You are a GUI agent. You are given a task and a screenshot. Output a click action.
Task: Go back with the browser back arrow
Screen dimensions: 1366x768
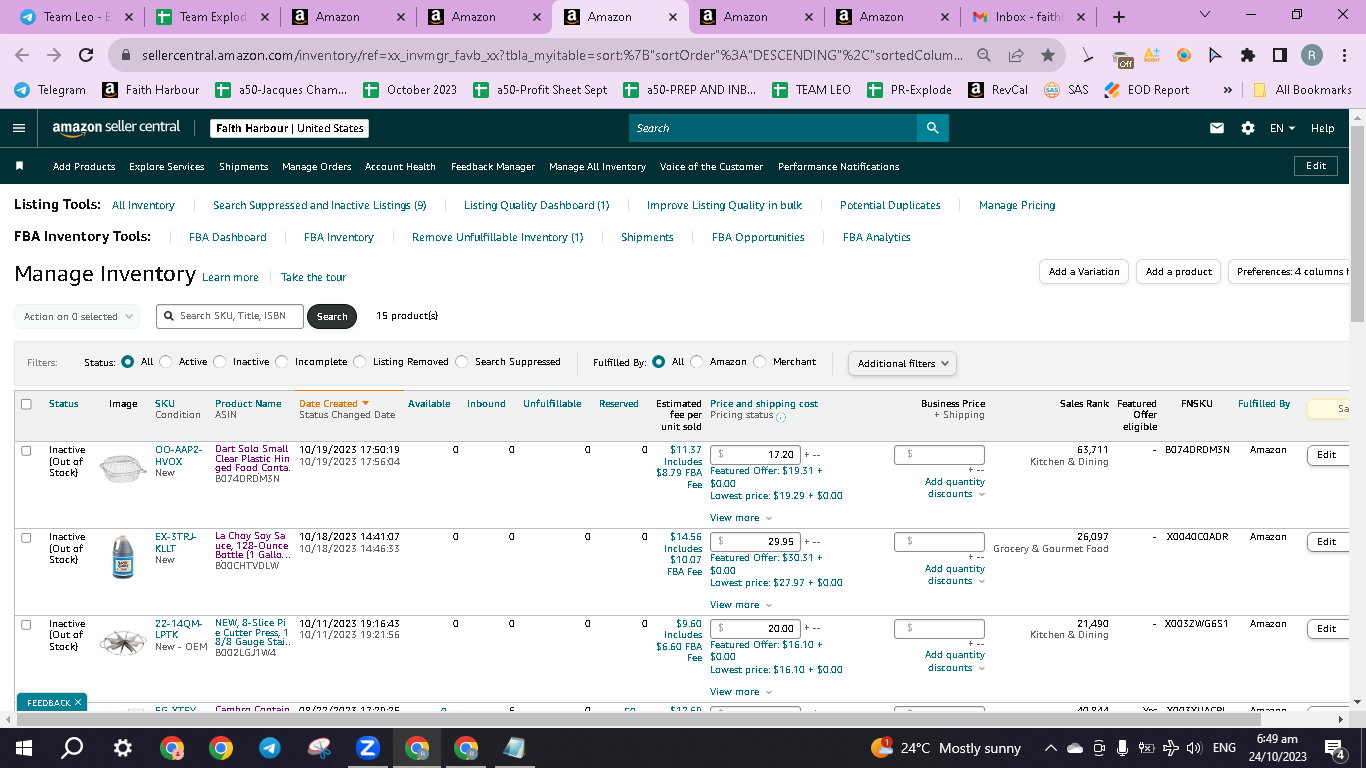click(22, 56)
